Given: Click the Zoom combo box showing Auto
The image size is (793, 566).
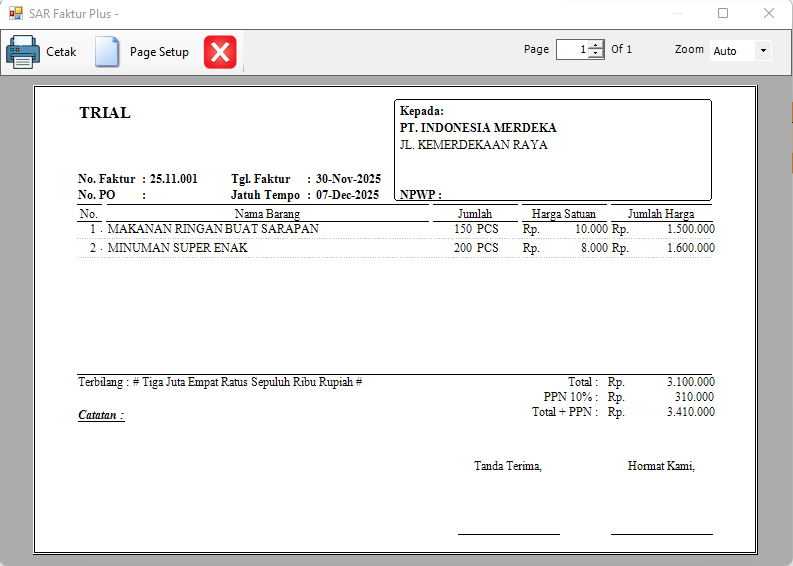Looking at the screenshot, I should (x=732, y=51).
